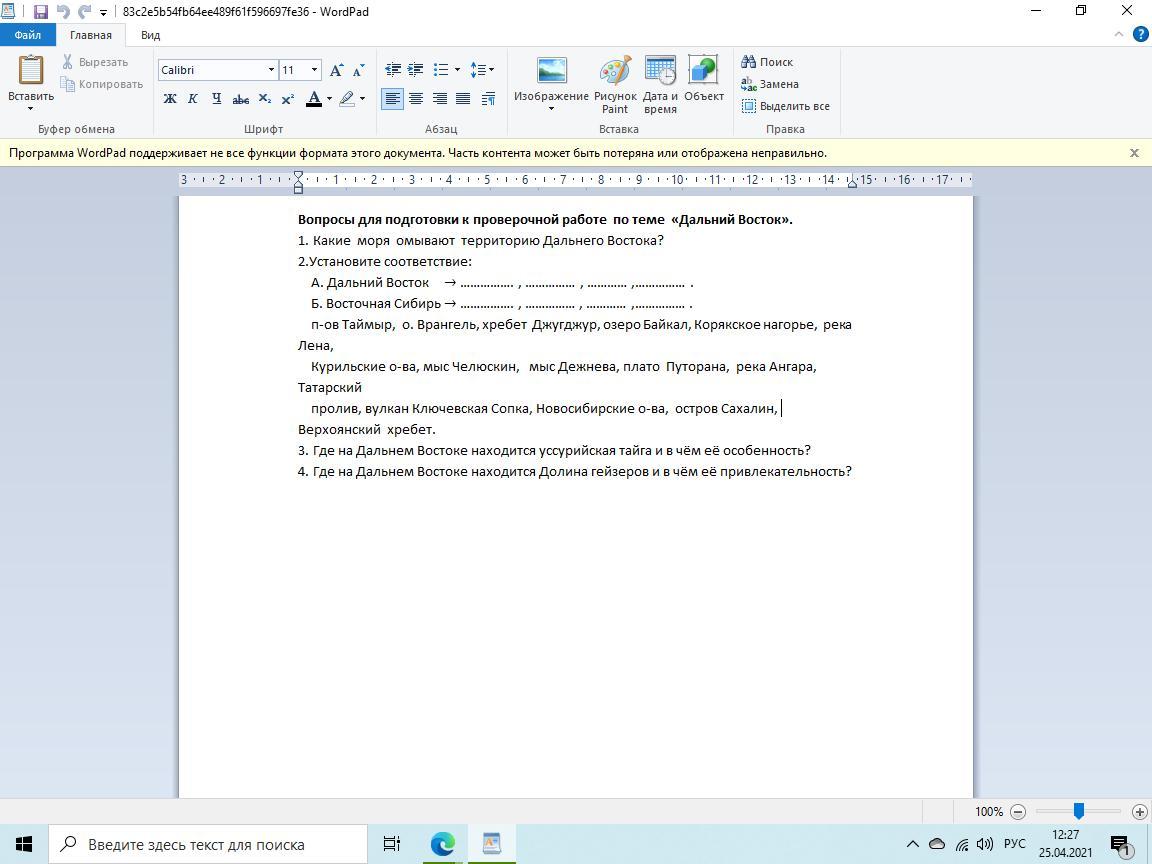
Task: Dismiss the yellow format warning bar
Action: [x=1134, y=153]
